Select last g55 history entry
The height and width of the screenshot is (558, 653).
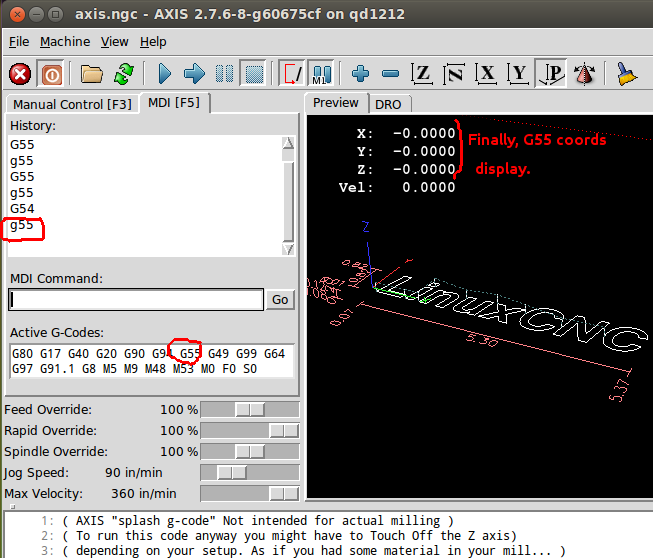coord(22,225)
